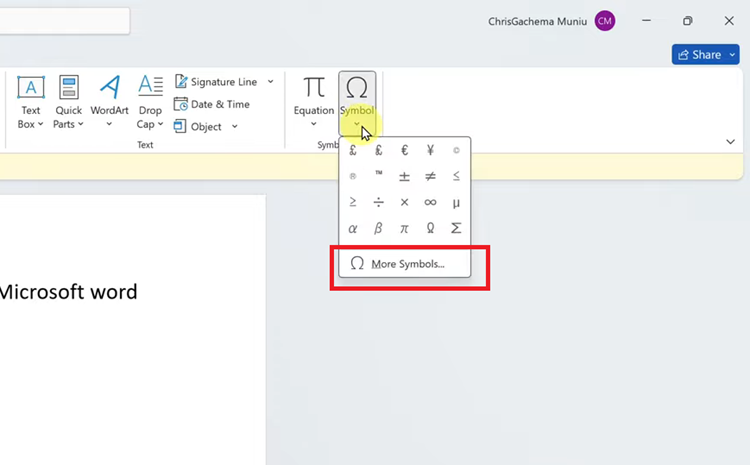750x465 pixels.
Task: Close the Symbol dropdown via the Symbol button
Action: coord(357,103)
